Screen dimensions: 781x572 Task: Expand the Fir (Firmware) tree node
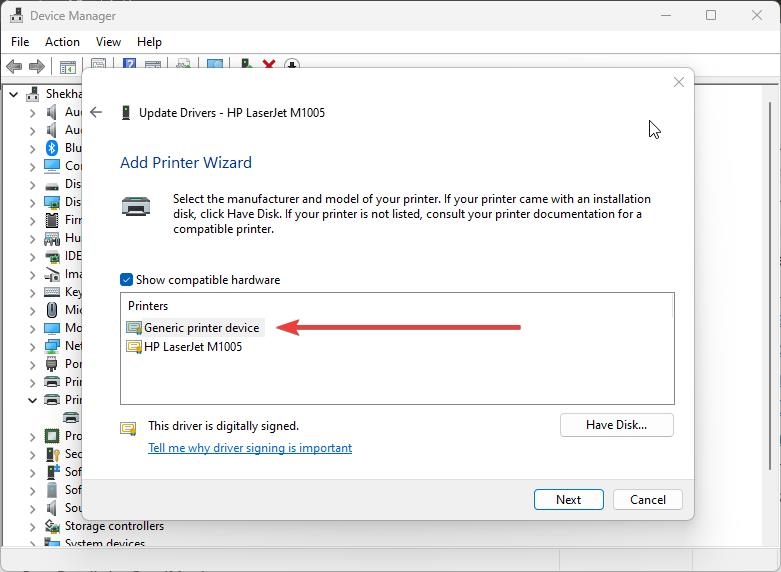pos(32,220)
